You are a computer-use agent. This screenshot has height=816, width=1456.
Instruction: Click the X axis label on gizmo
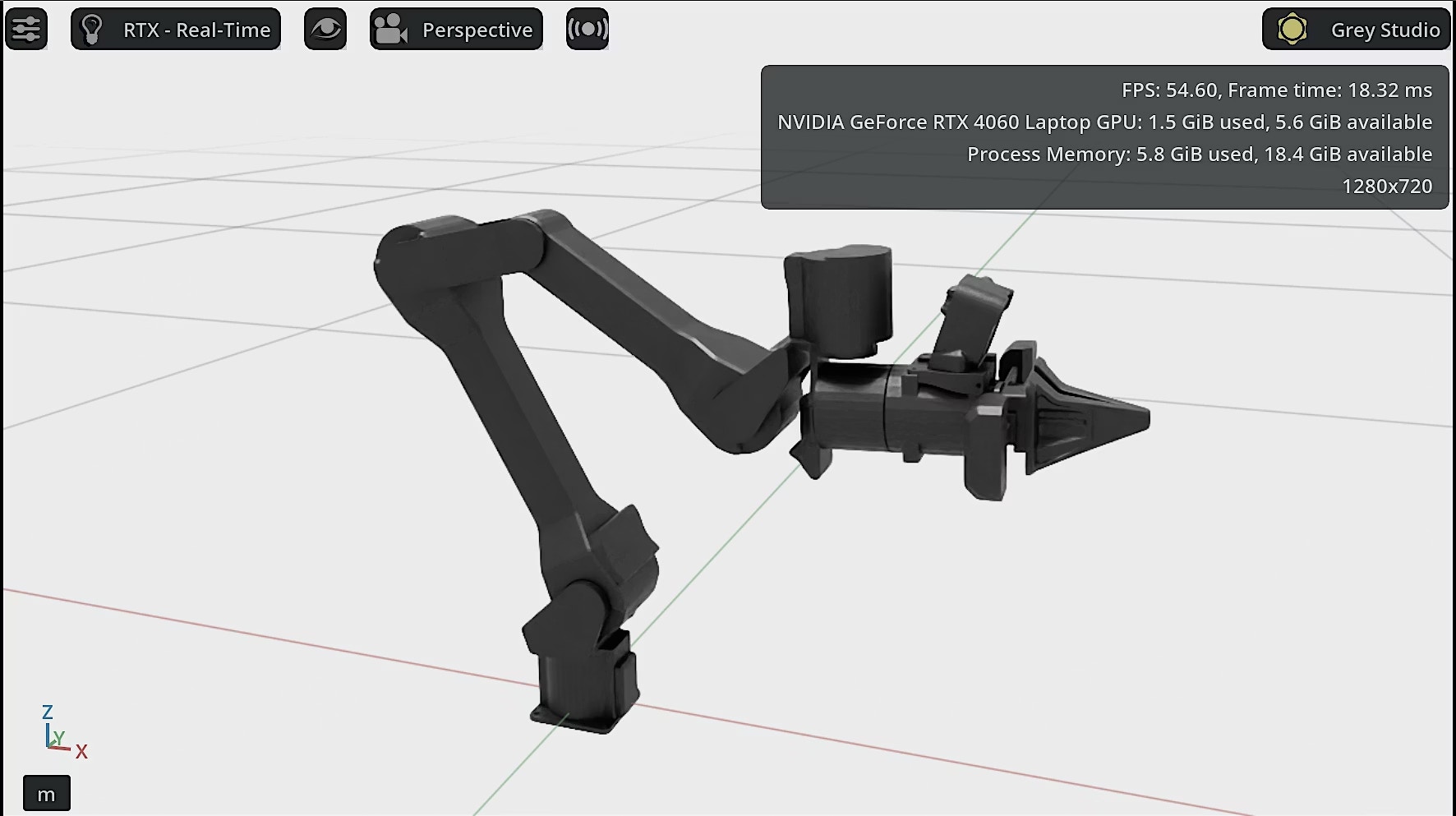pos(81,751)
